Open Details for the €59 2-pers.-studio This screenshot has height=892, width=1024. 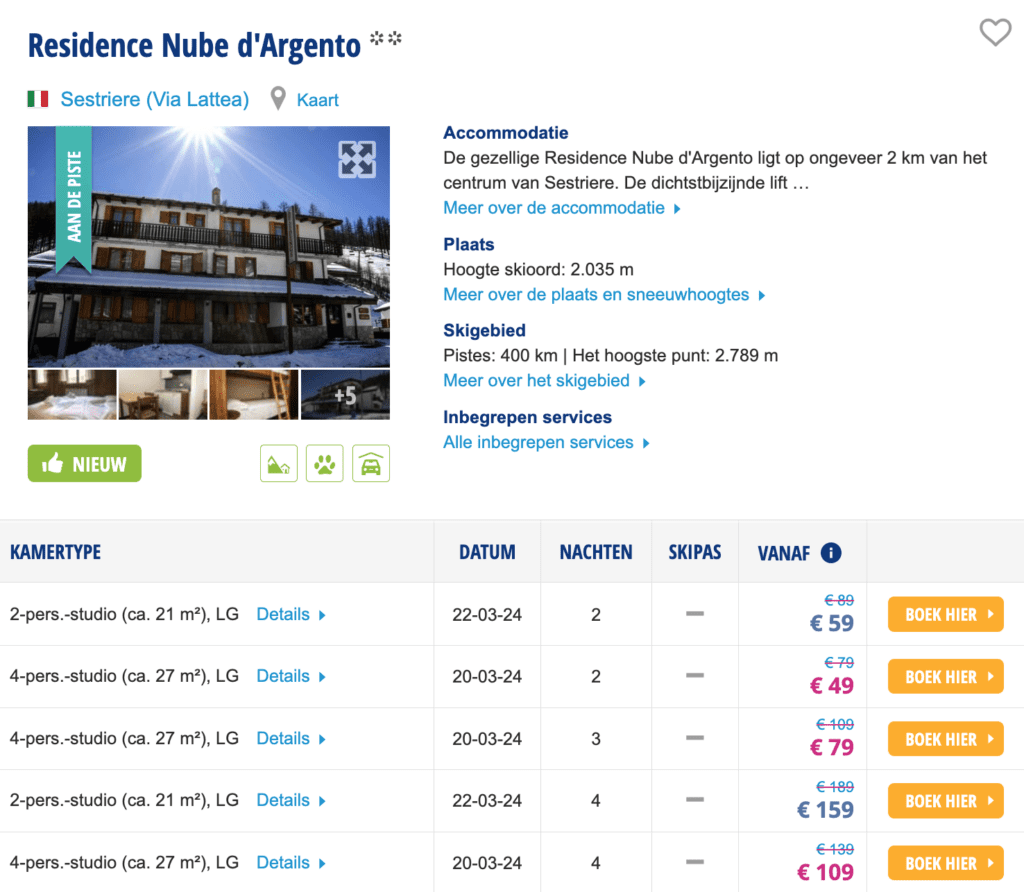click(290, 614)
